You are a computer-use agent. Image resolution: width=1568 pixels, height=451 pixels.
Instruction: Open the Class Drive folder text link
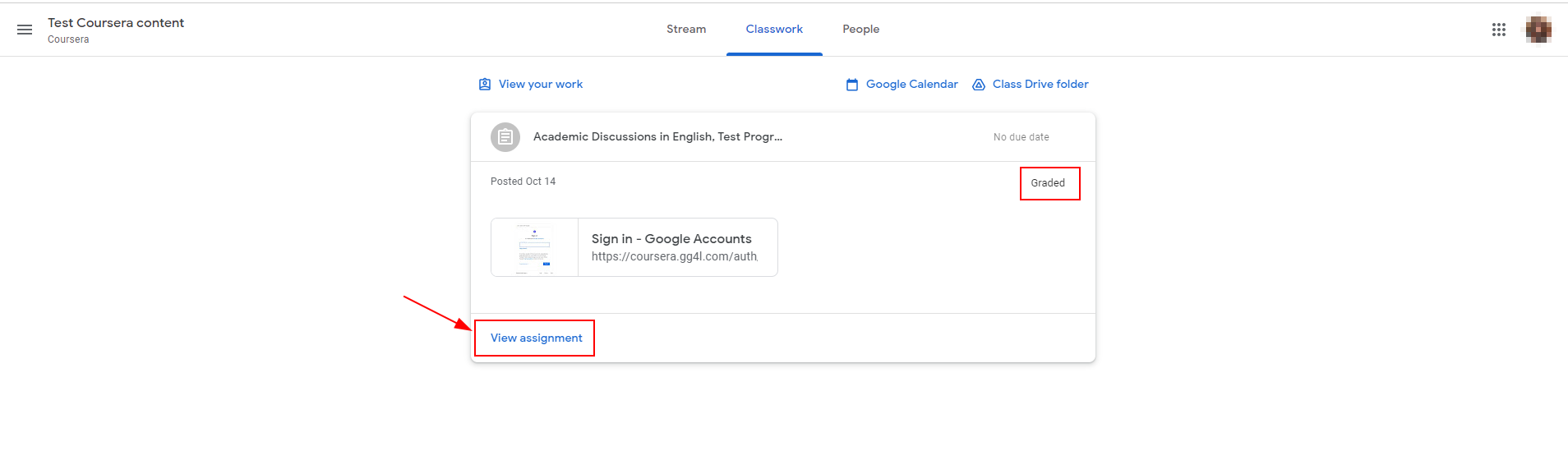tap(1040, 85)
